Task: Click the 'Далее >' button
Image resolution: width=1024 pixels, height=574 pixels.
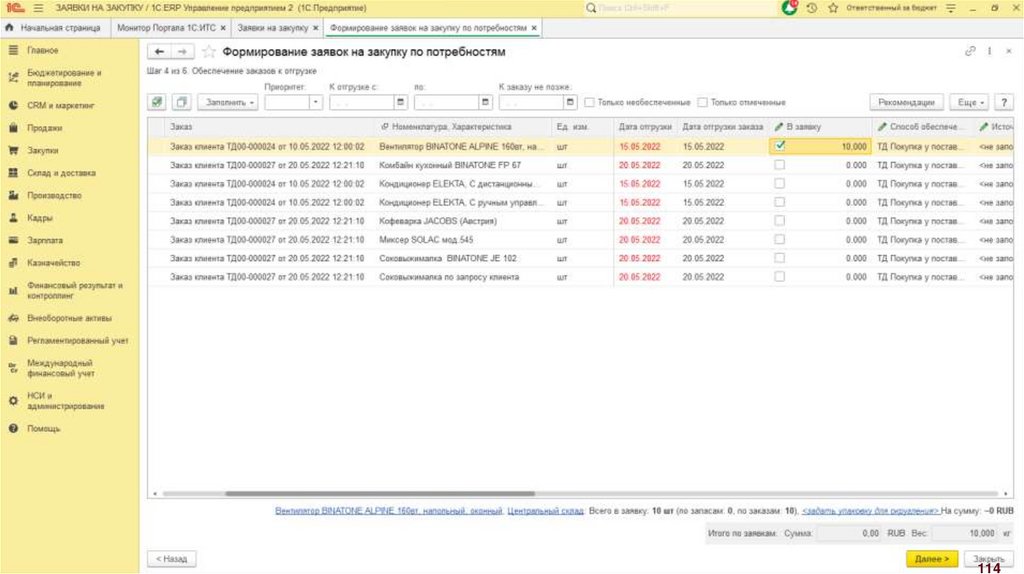Action: (932, 558)
